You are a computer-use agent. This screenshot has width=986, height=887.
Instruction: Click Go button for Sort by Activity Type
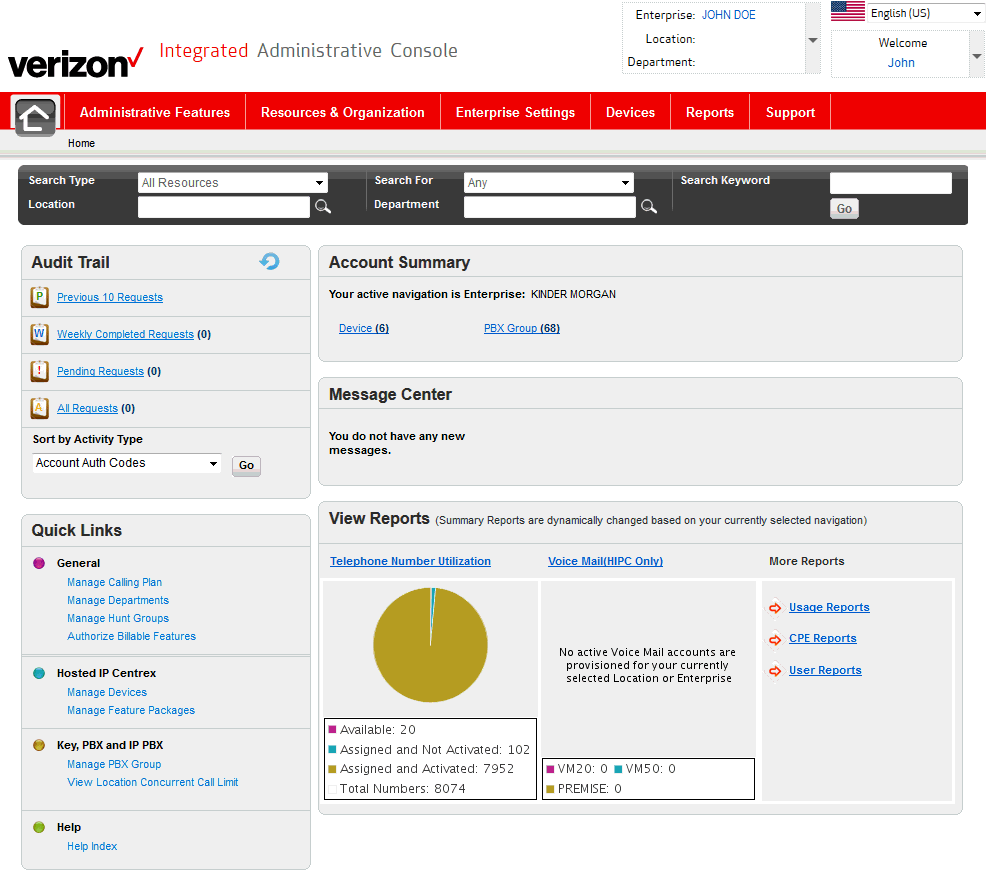pos(246,465)
